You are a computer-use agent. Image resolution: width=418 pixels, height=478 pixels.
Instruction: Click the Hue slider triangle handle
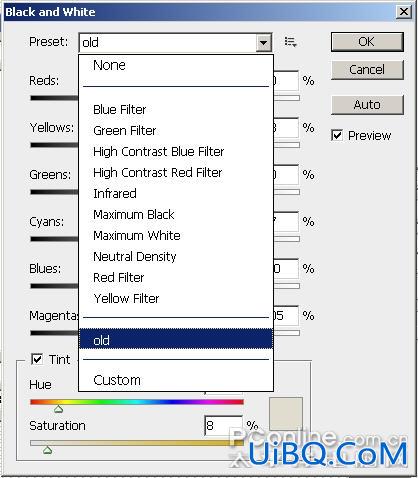pos(59,409)
